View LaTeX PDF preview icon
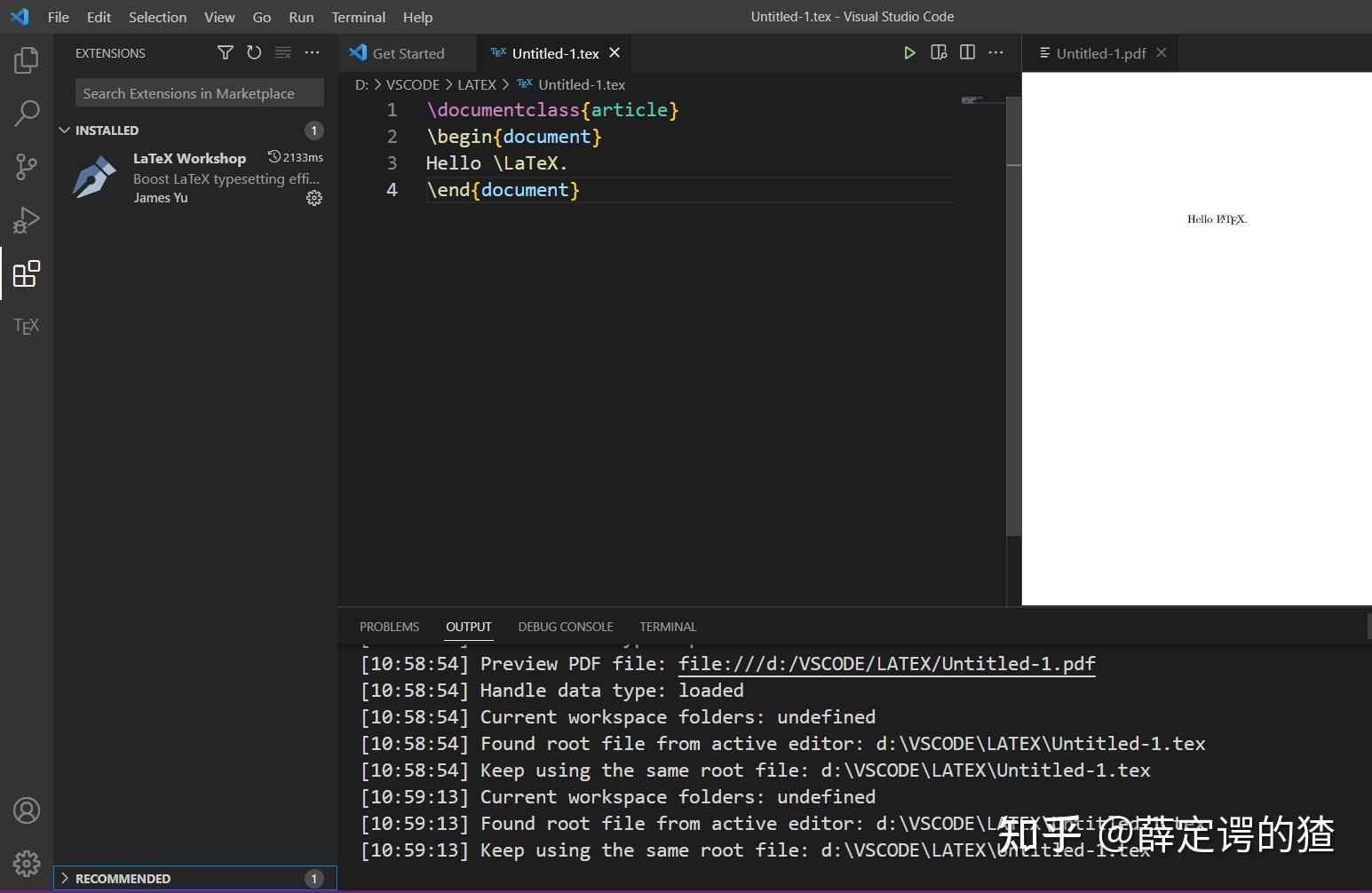Screen dimensions: 1372x893 (939, 53)
